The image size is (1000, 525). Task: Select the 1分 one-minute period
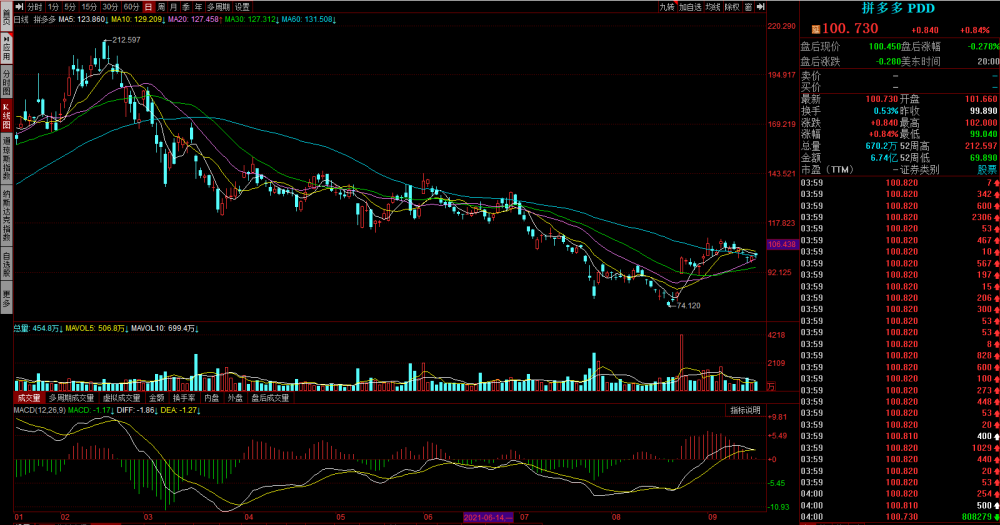[x=53, y=7]
